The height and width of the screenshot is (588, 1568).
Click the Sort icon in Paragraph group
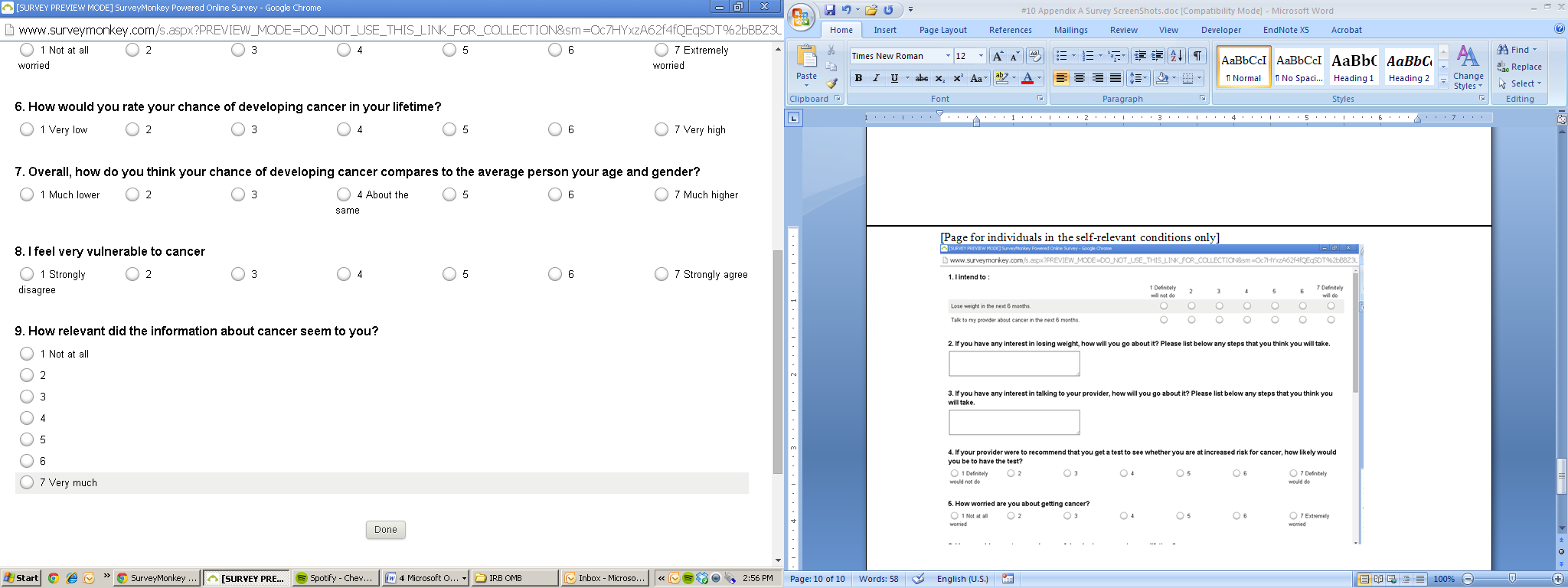tap(1177, 56)
